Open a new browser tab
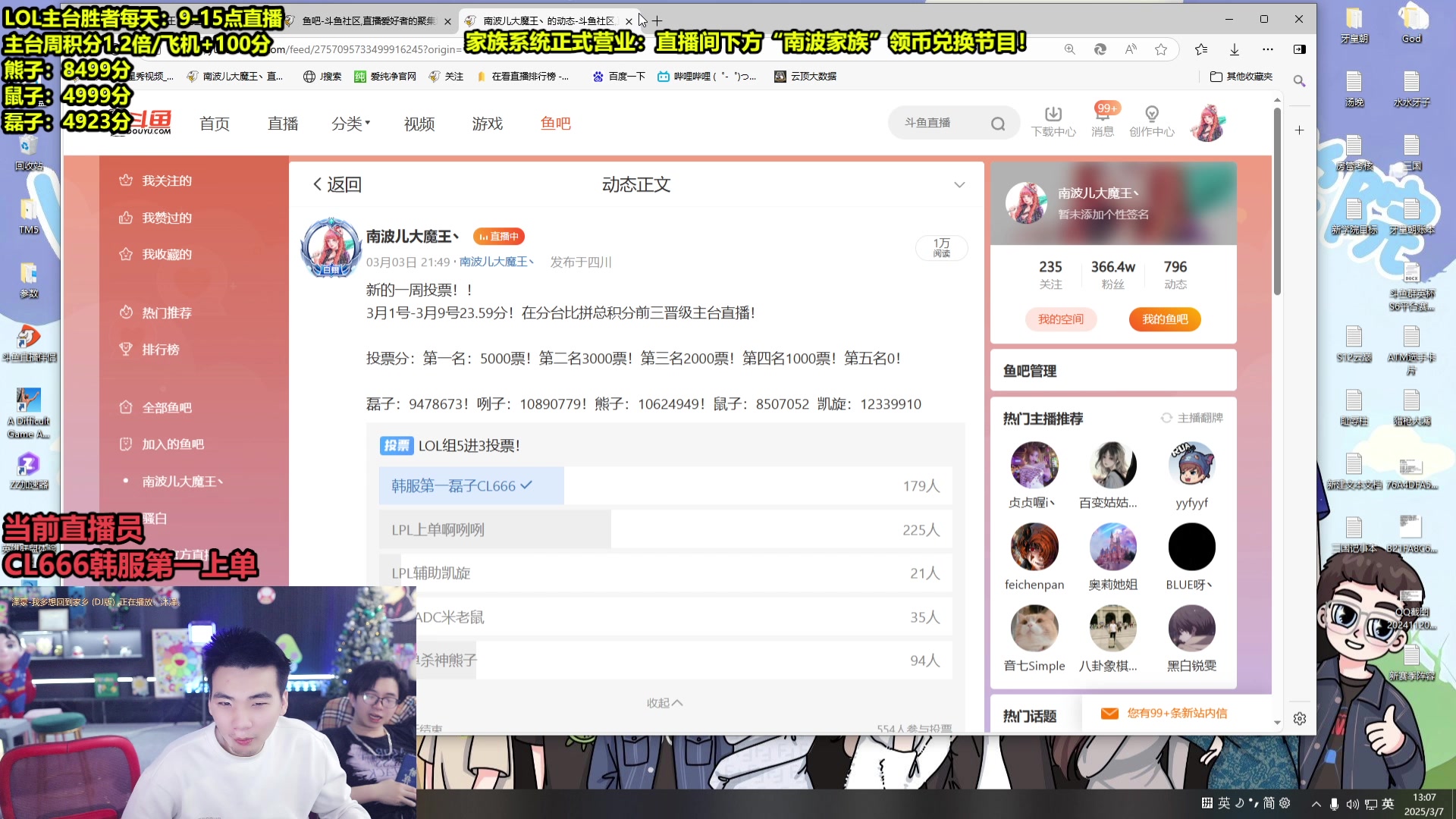The width and height of the screenshot is (1456, 819). [657, 20]
